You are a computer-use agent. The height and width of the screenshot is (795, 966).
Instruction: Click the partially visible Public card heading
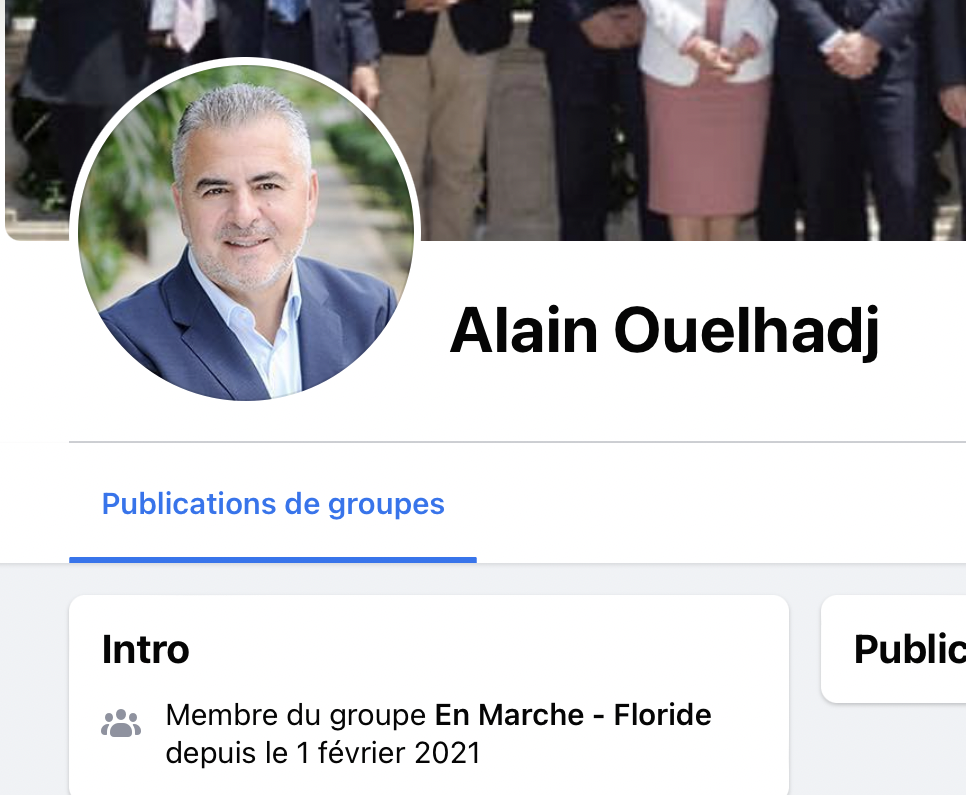[909, 650]
